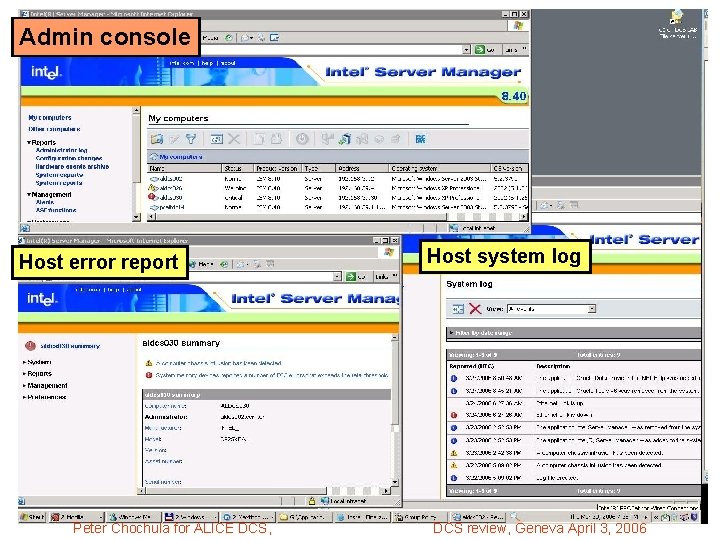Click the green Go button in admin console browser
The height and width of the screenshot is (540, 720).
point(485,49)
